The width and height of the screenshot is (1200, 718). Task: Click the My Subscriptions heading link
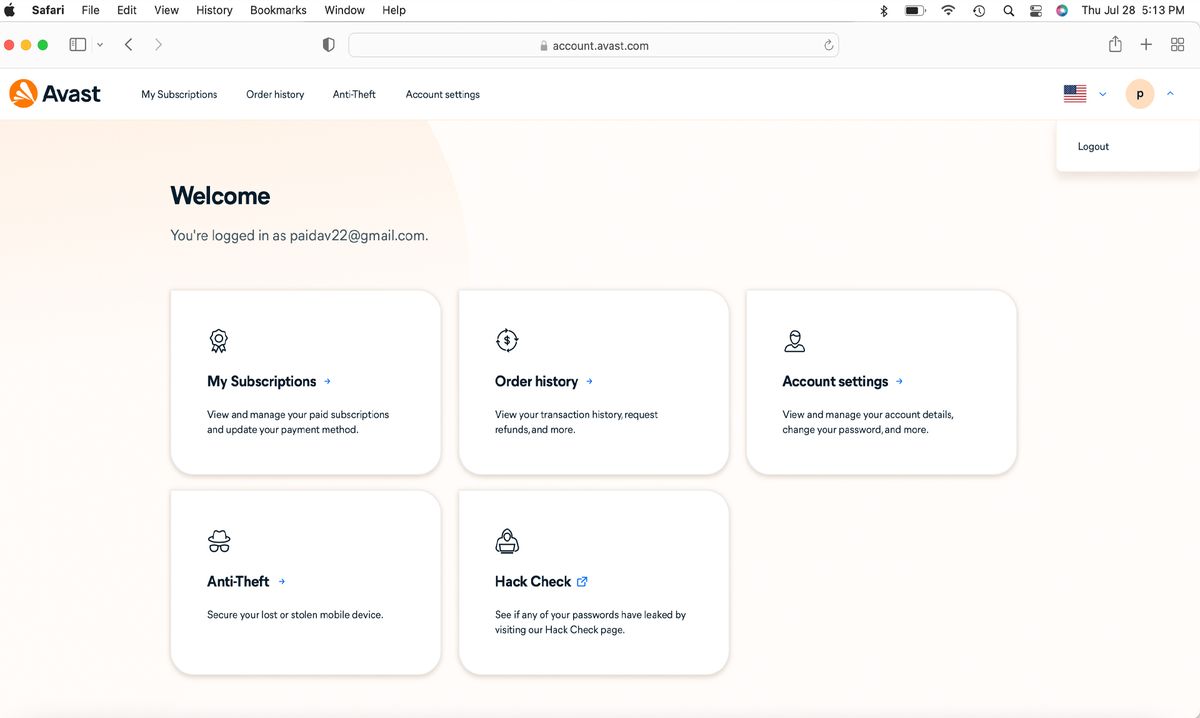260,381
